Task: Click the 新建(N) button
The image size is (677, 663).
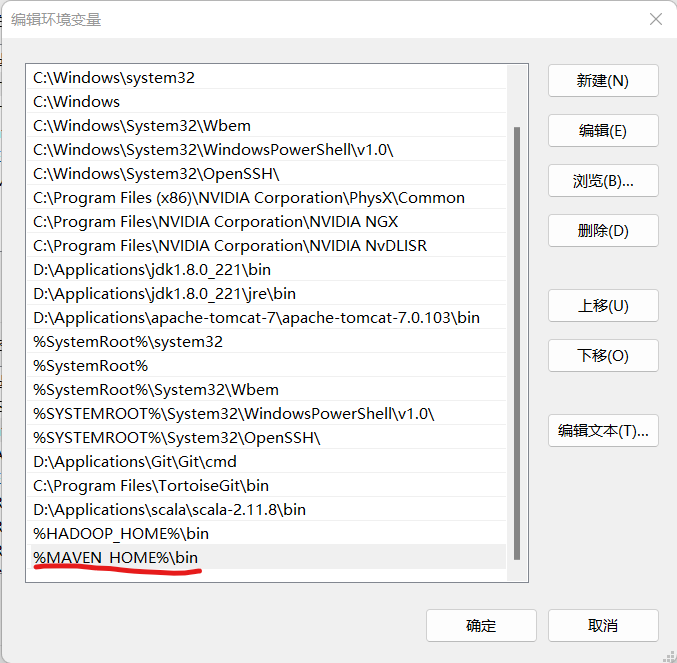Action: coord(603,81)
